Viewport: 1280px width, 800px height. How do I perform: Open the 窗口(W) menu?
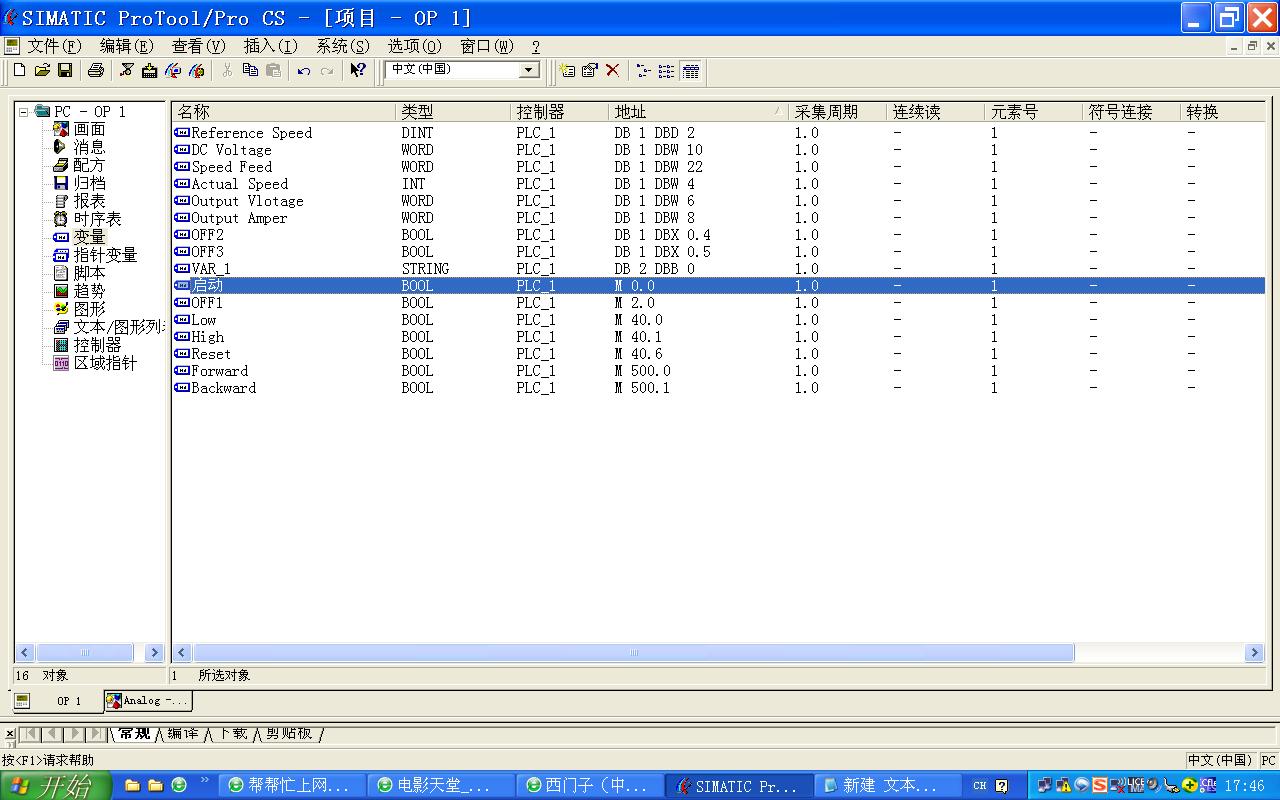[487, 46]
